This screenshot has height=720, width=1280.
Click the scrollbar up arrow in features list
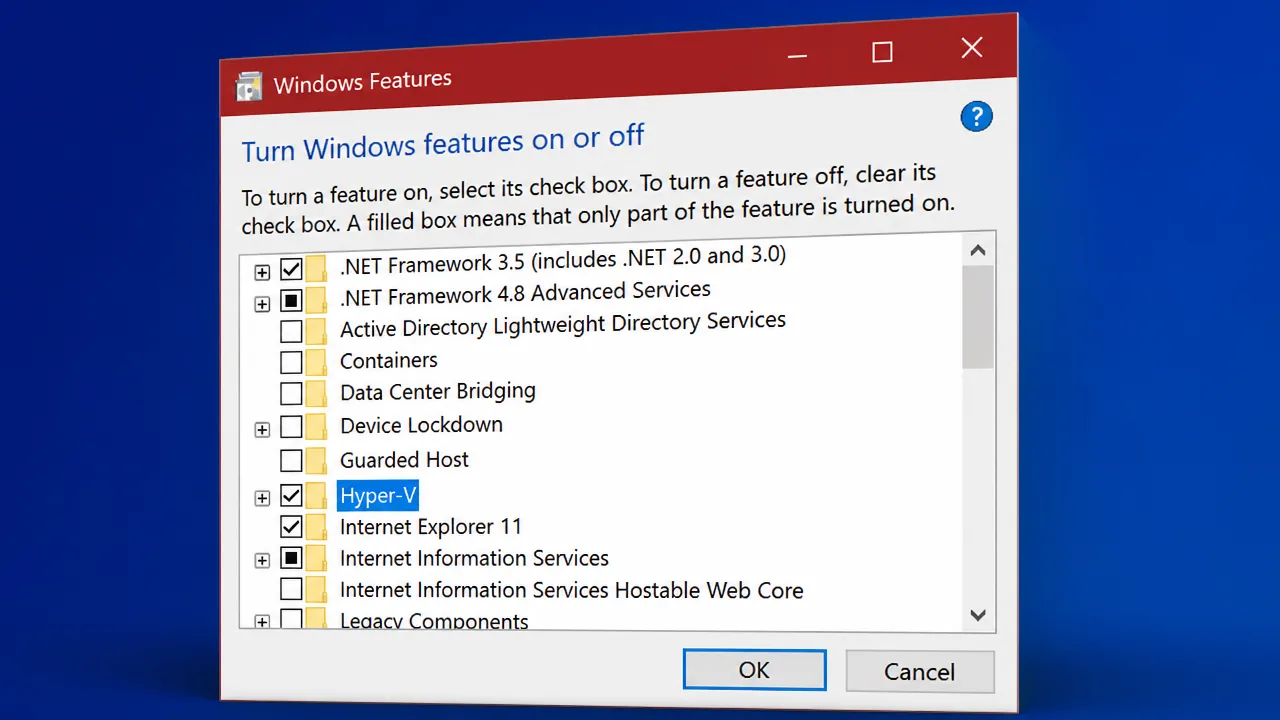(978, 250)
